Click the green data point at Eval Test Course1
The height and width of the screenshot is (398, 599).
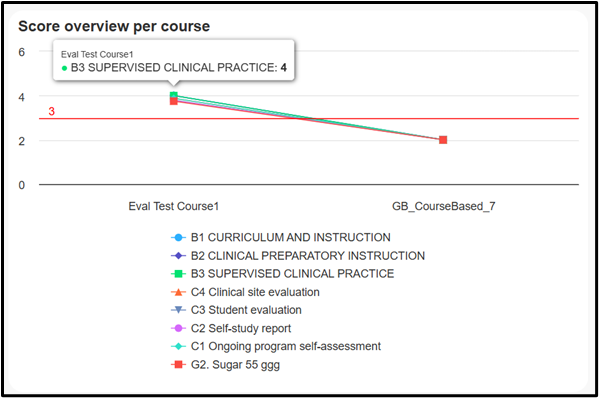pyautogui.click(x=174, y=95)
